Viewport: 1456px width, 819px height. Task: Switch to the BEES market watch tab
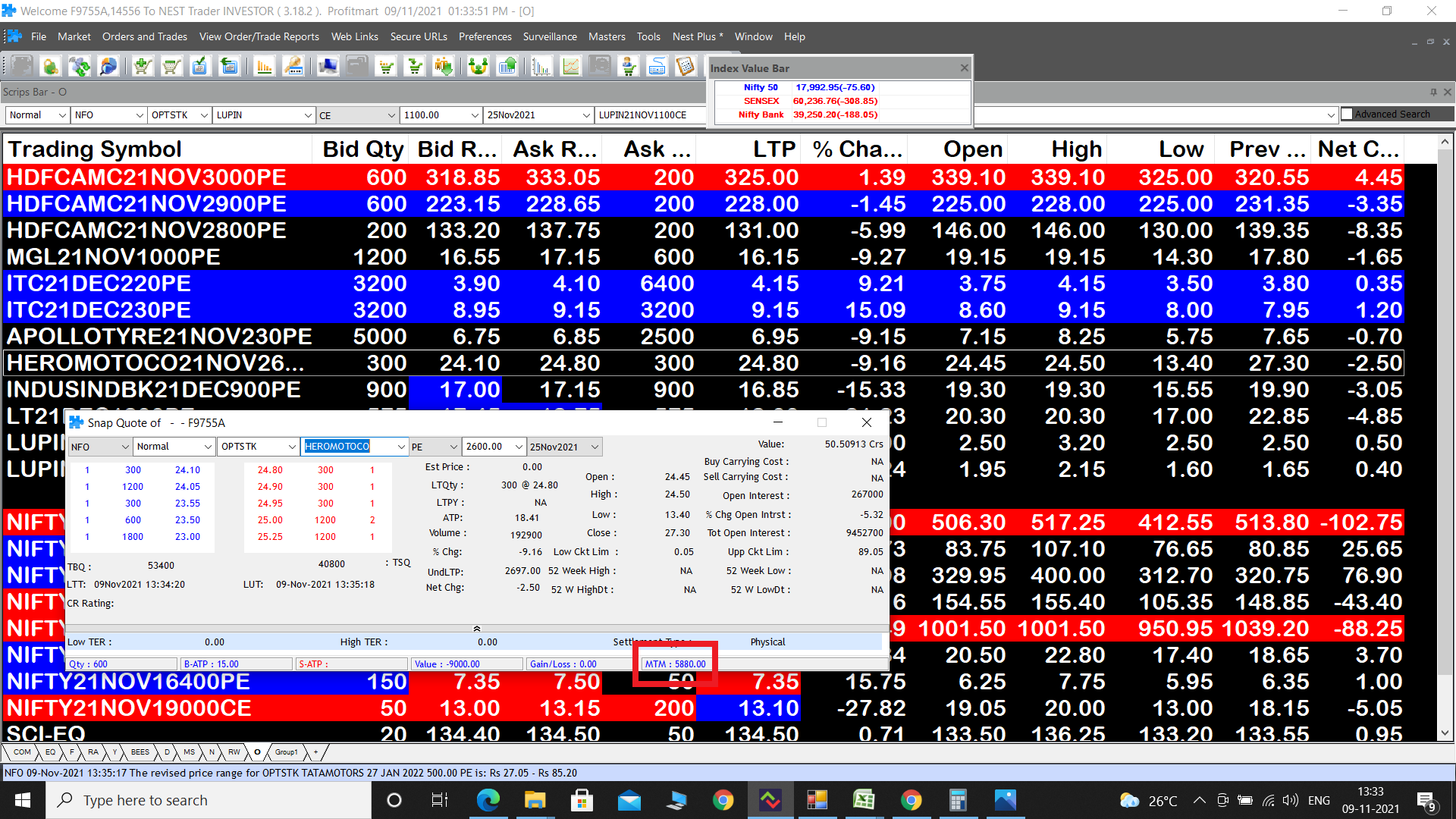point(140,752)
